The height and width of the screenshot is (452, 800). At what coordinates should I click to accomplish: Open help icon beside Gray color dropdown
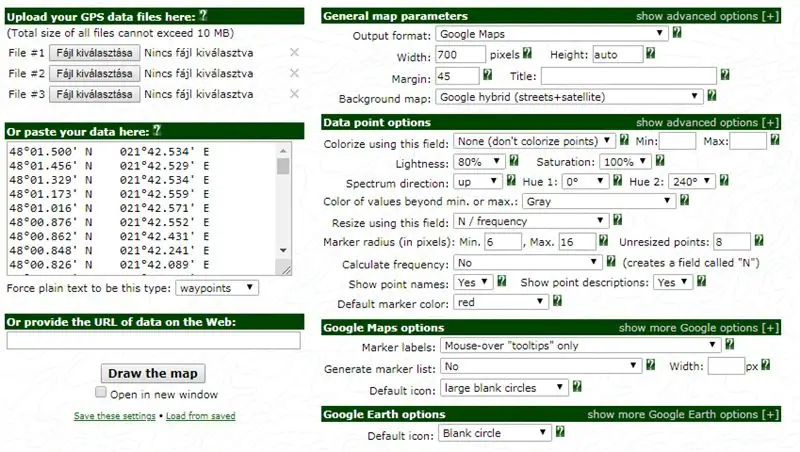click(684, 200)
